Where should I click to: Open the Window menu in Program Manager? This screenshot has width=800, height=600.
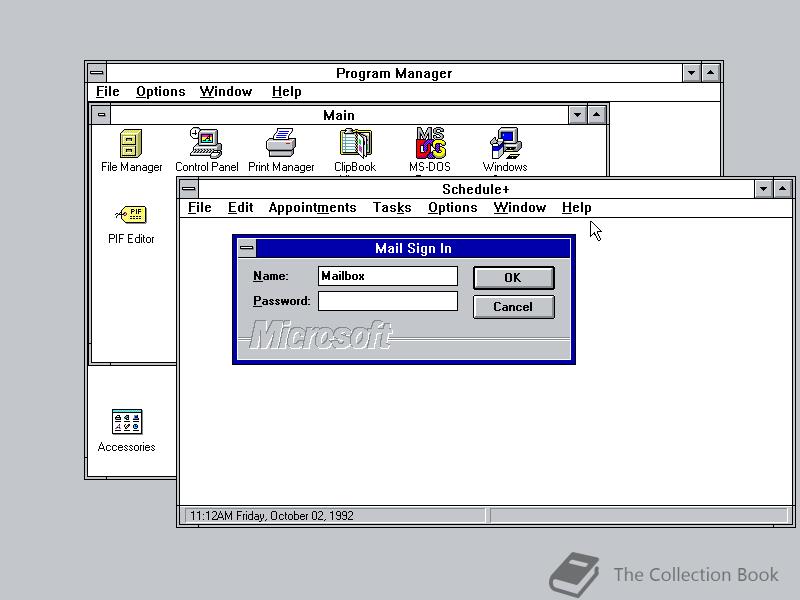click(x=225, y=91)
